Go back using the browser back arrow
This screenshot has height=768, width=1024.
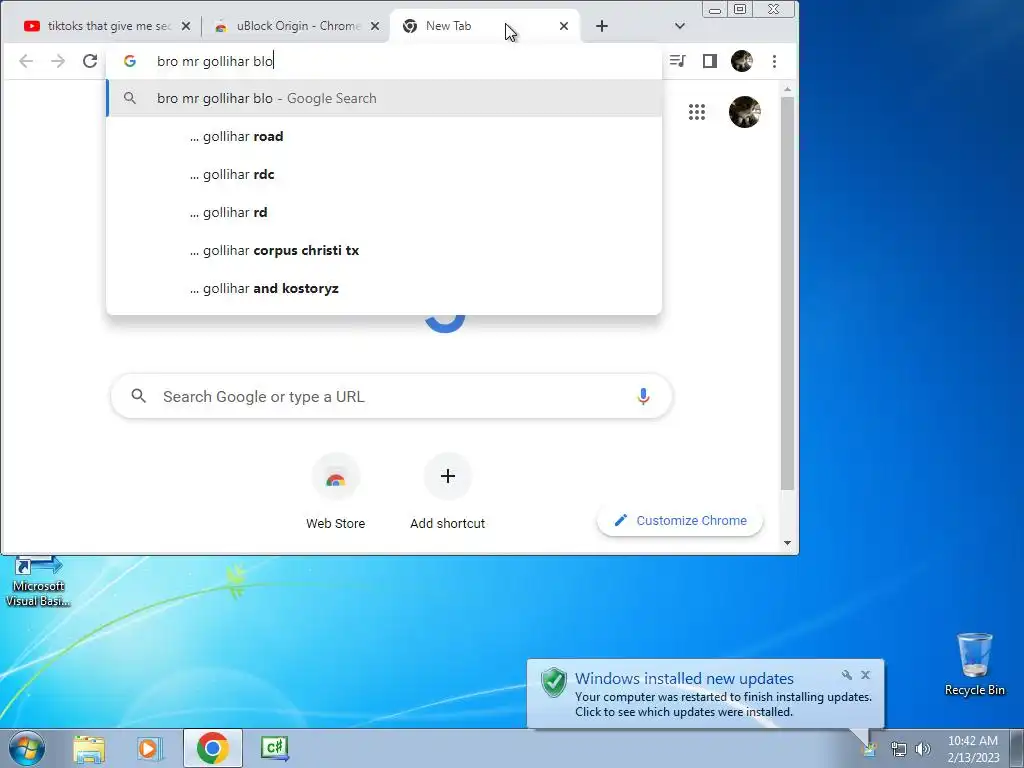25,61
